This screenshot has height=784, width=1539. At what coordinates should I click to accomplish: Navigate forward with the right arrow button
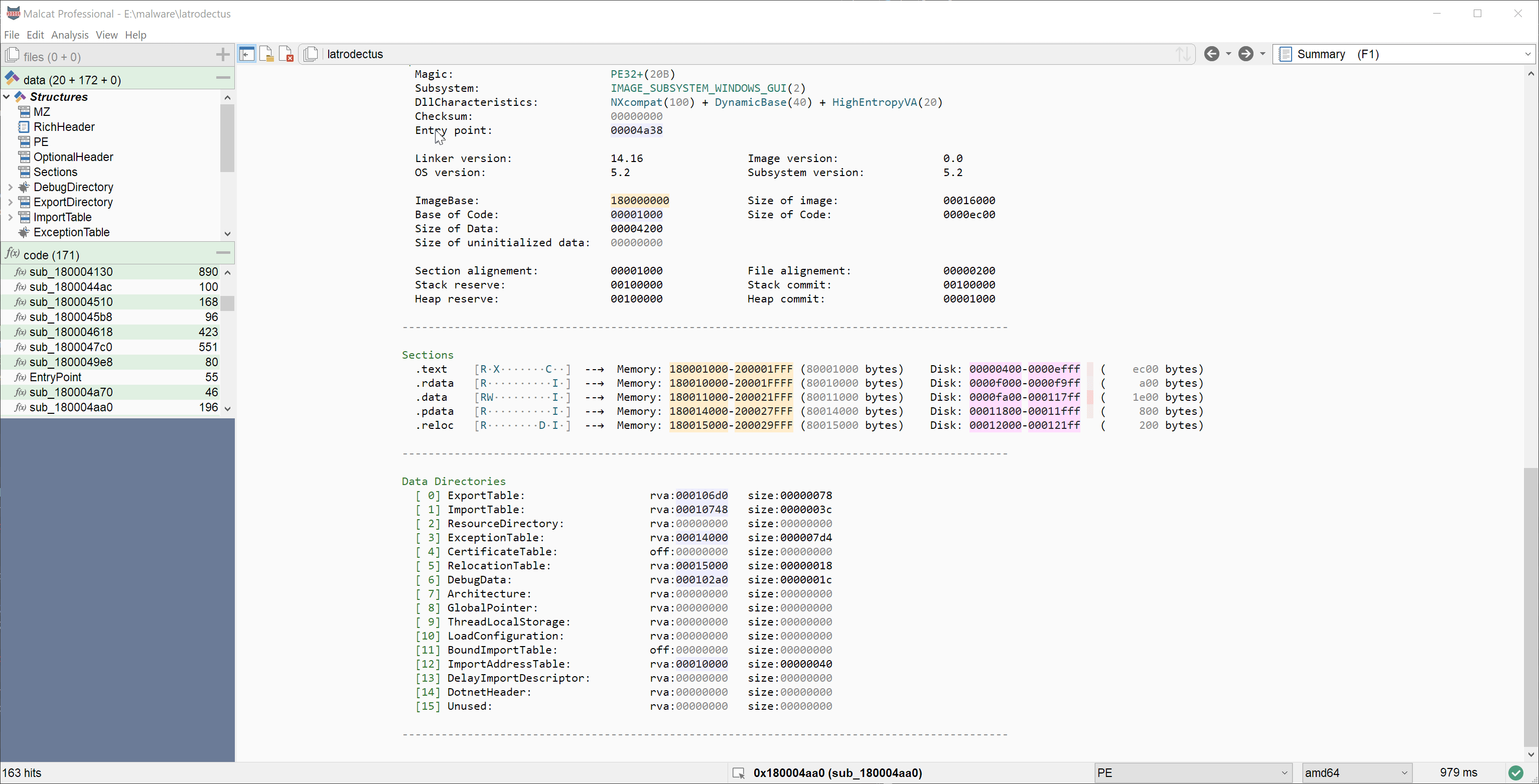pos(1245,54)
